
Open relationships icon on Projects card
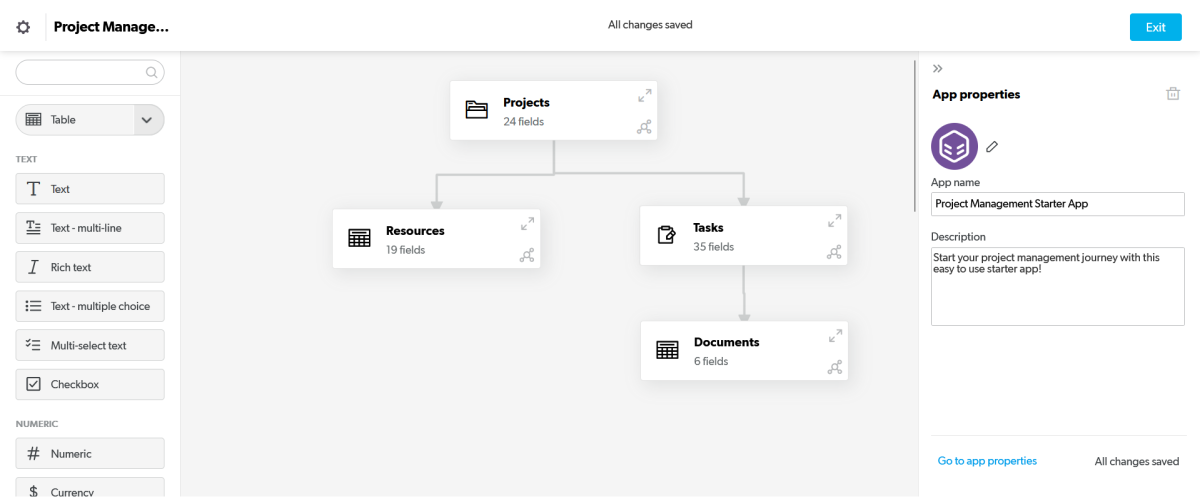[x=645, y=127]
